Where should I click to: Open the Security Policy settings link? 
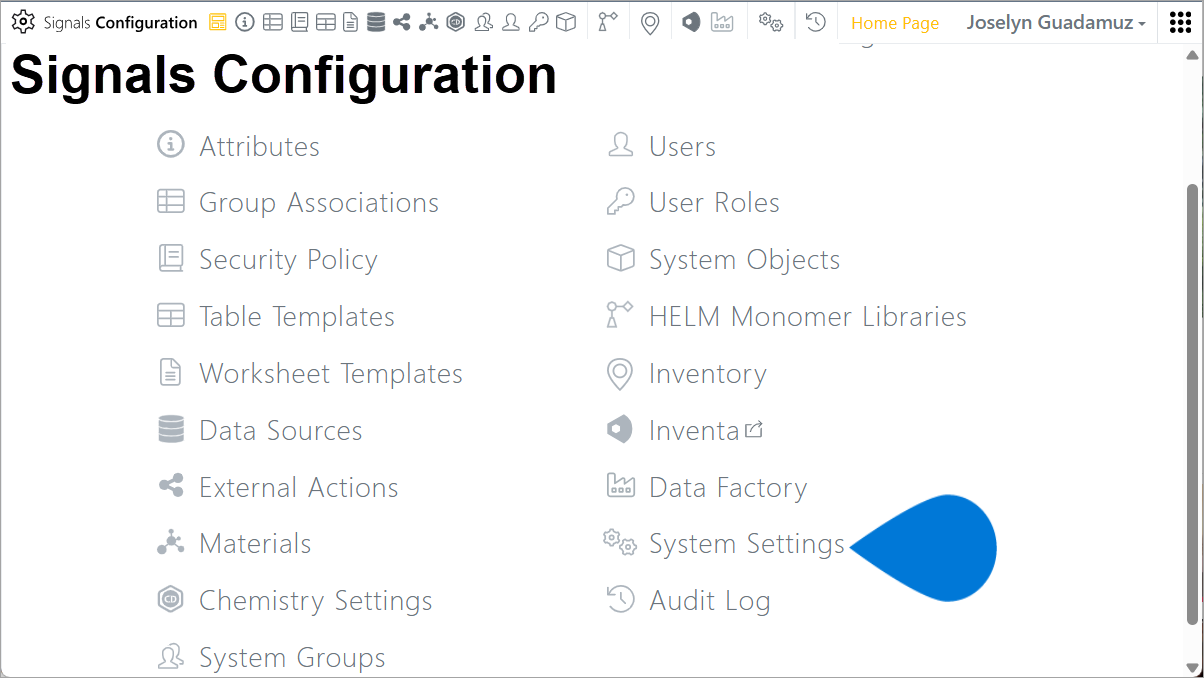tap(289, 259)
